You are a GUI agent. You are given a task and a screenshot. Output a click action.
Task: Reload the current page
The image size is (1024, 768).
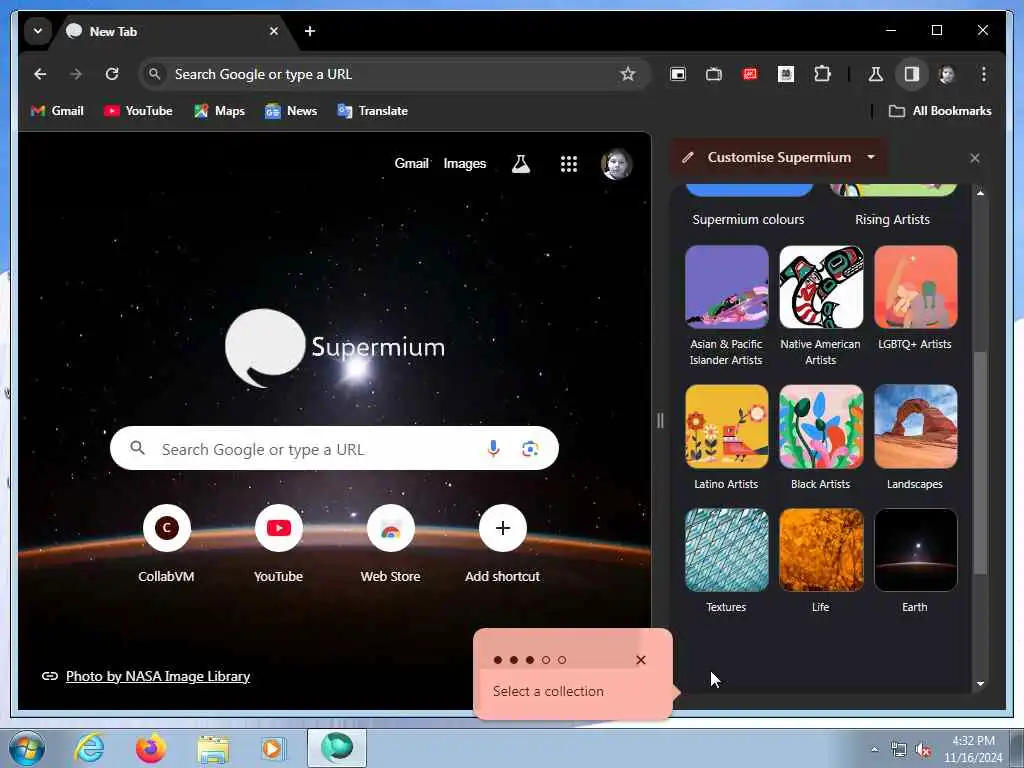112,74
